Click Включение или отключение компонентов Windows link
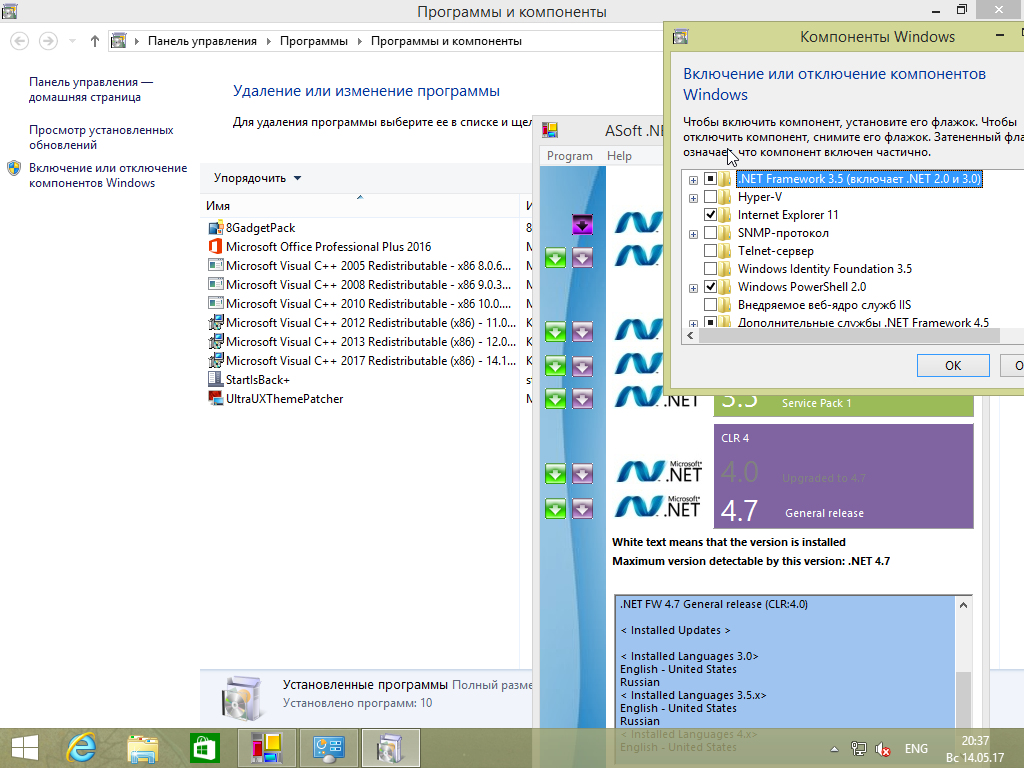The height and width of the screenshot is (768, 1024). [108, 175]
